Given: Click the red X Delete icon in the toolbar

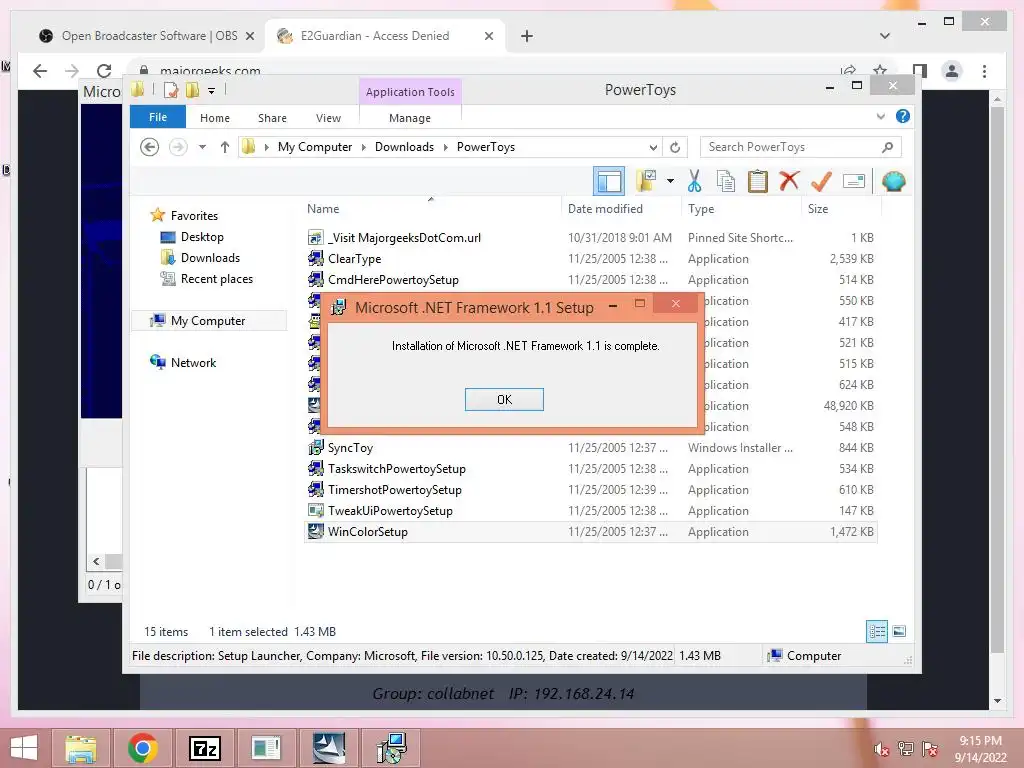Looking at the screenshot, I should [789, 181].
